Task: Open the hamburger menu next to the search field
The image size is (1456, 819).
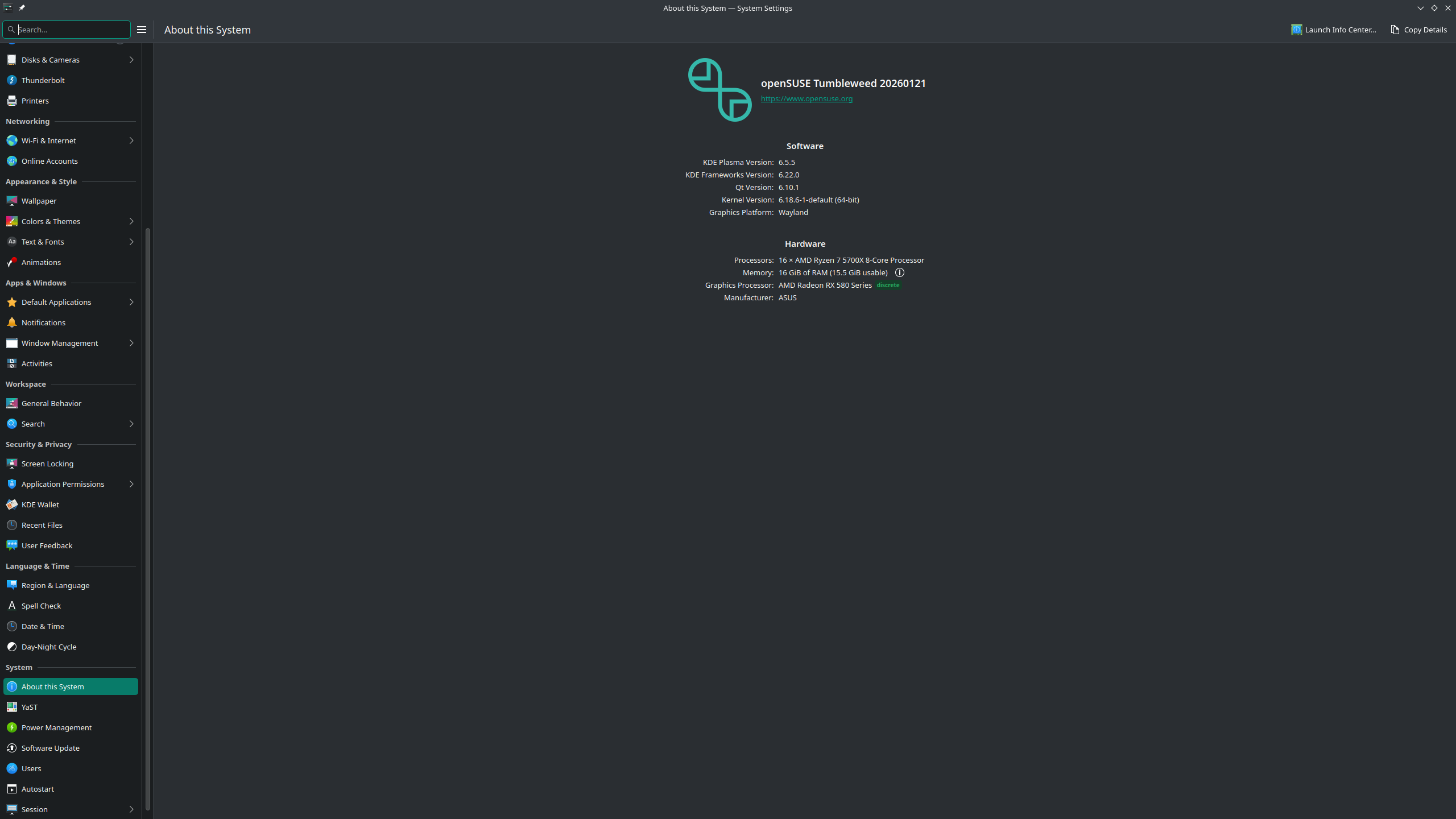Action: [x=142, y=30]
